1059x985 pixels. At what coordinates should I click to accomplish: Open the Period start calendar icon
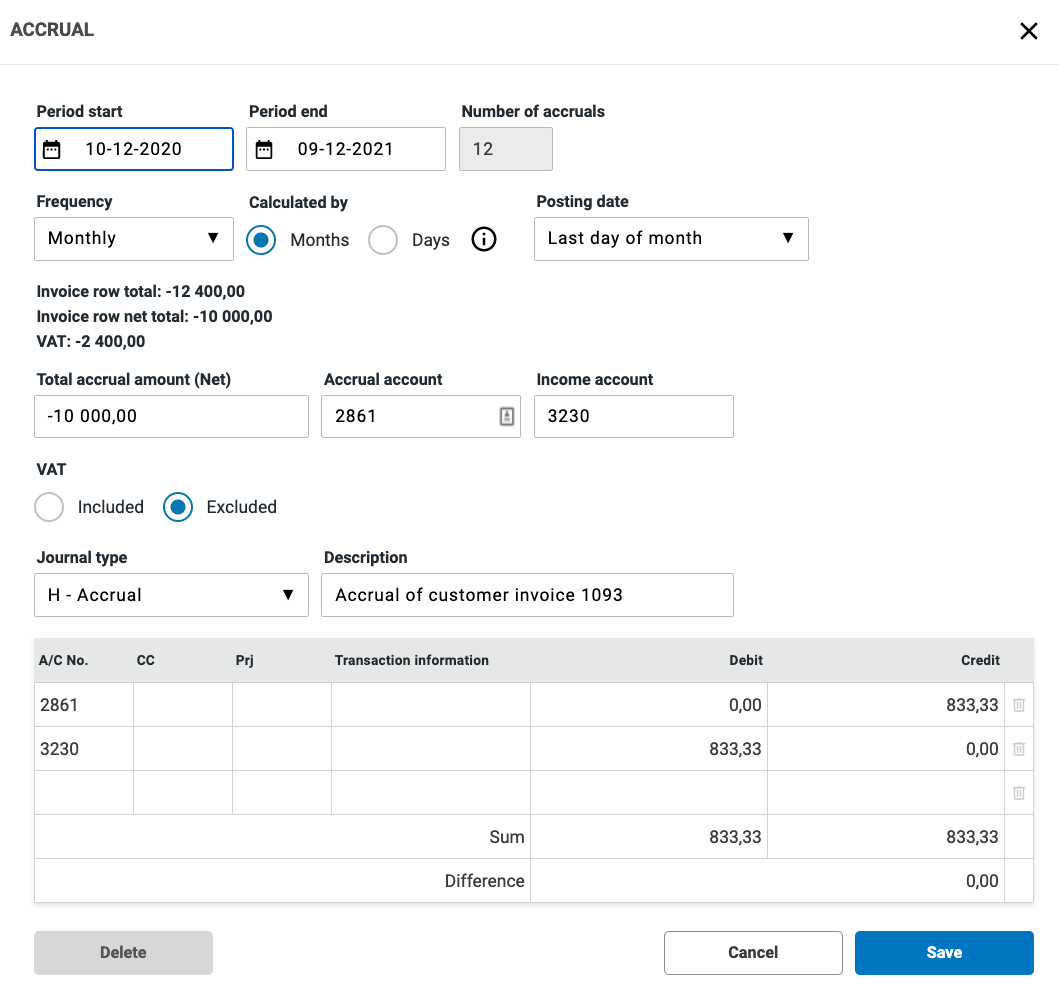click(x=52, y=150)
